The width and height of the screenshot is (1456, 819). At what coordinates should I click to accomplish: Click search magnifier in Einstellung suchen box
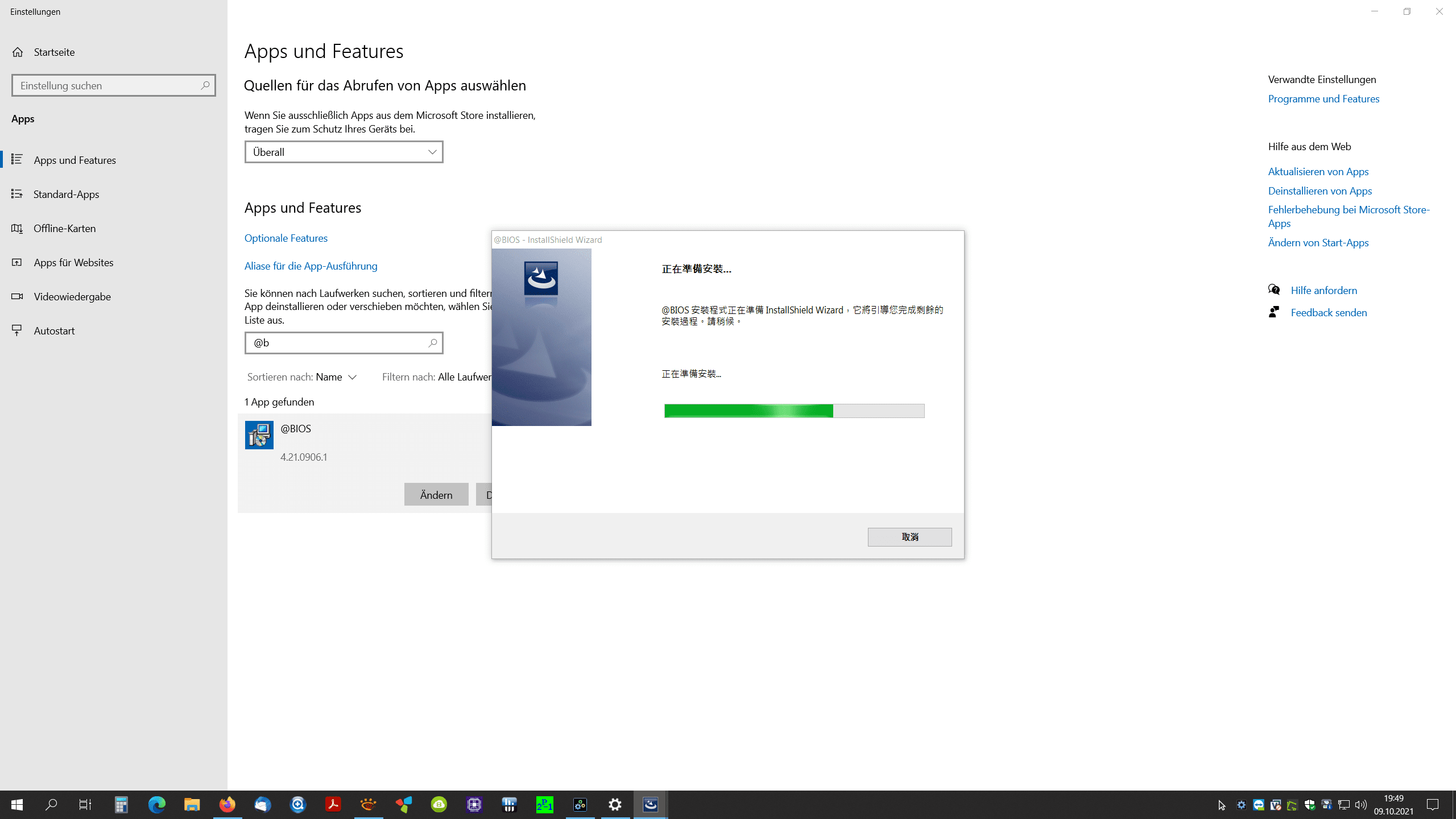[x=205, y=85]
